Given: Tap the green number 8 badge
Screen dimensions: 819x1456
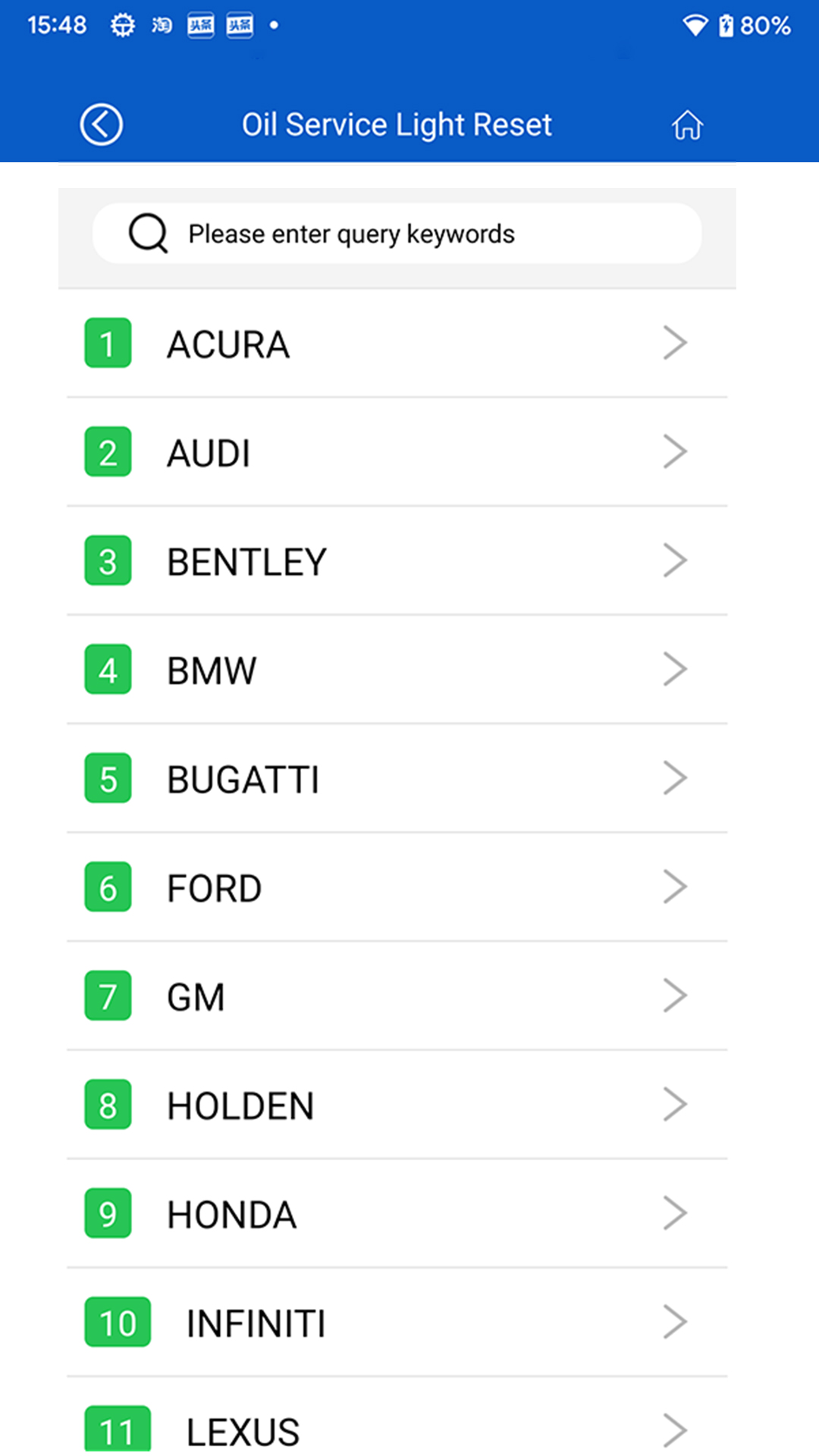Looking at the screenshot, I should tap(108, 1105).
